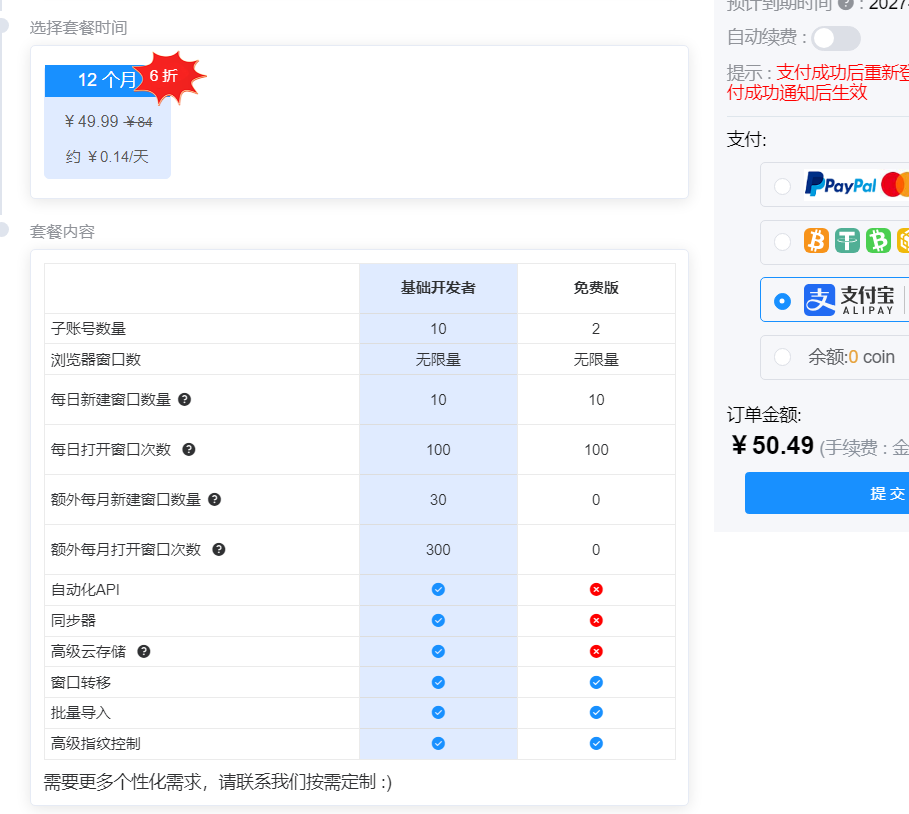909x814 pixels.
Task: Click 余额:0 coin balance text
Action: (x=851, y=357)
